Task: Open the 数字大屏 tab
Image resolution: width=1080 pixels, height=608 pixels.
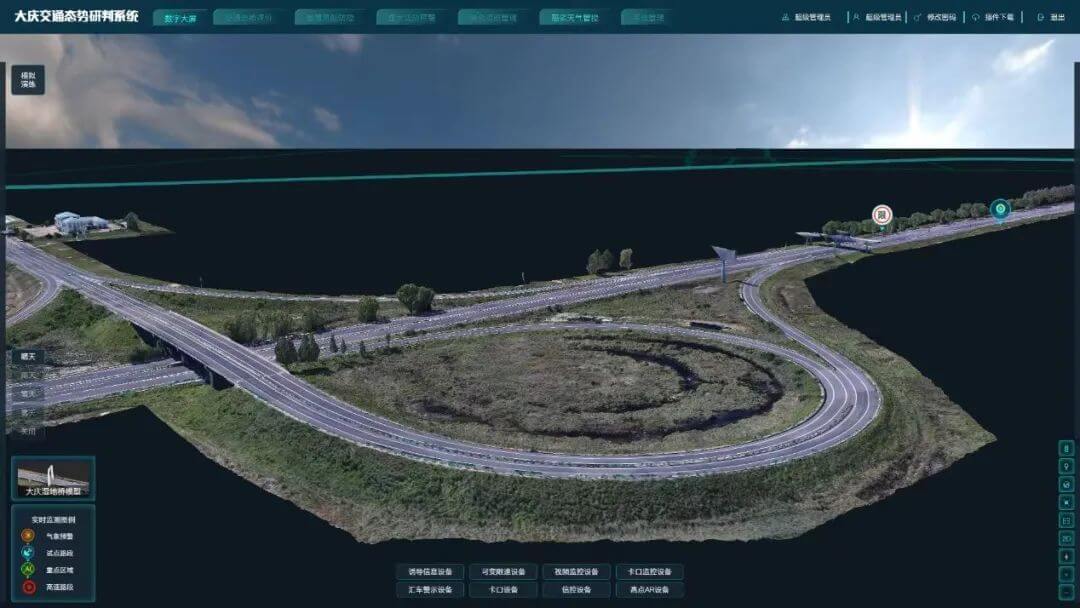Action: click(x=181, y=18)
